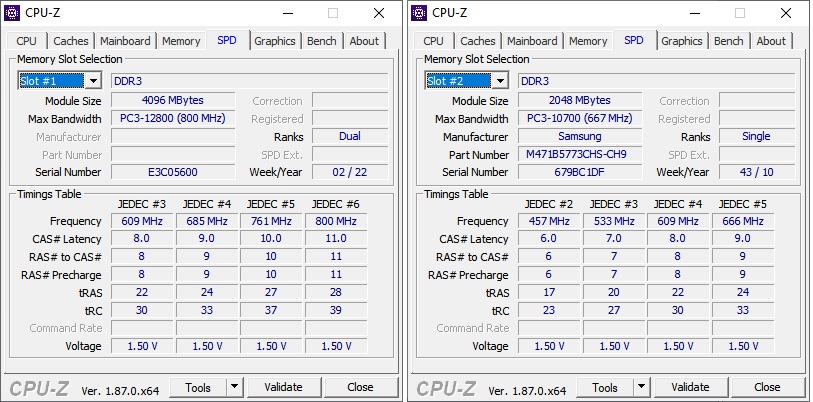The height and width of the screenshot is (402, 813).
Task: Click Week/Year value 43 / 10
Action: tap(757, 172)
